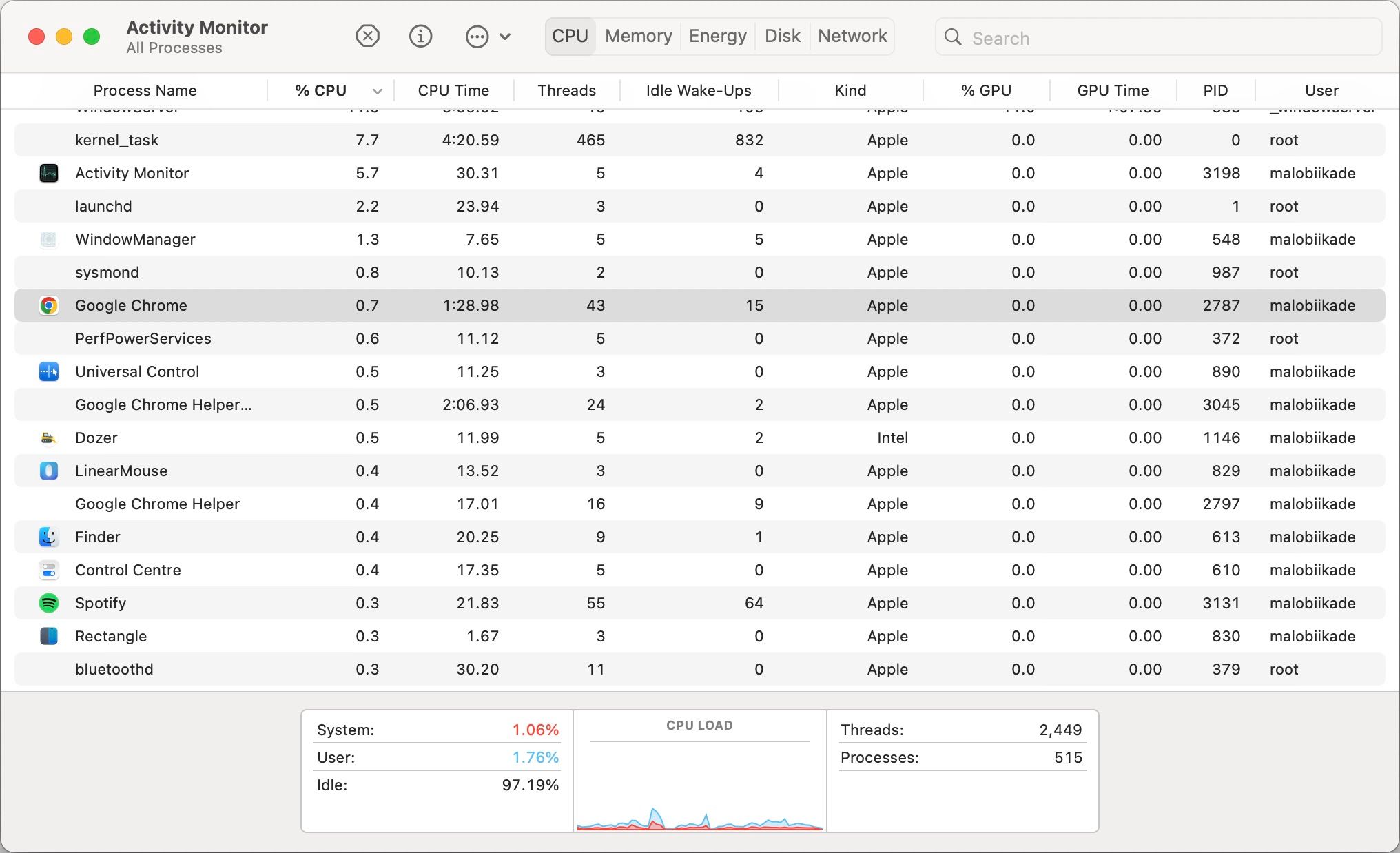Image resolution: width=1400 pixels, height=853 pixels.
Task: Select the kernel_task process row
Action: [x=699, y=140]
